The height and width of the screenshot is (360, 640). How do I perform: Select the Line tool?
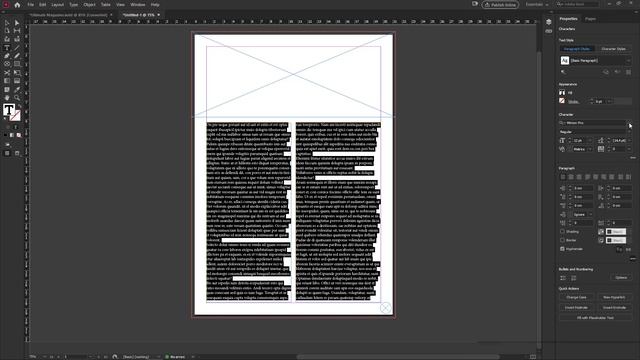pos(17,48)
